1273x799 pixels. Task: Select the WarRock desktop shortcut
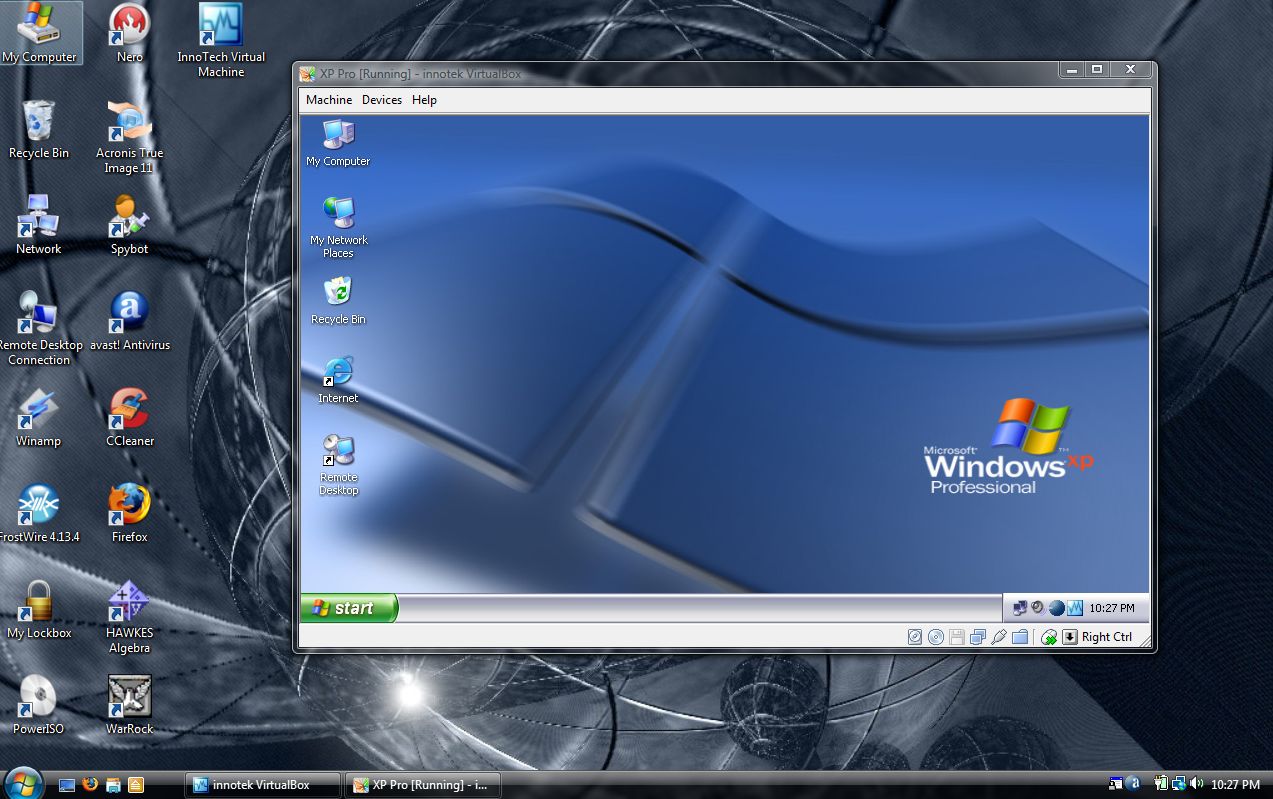tap(129, 706)
